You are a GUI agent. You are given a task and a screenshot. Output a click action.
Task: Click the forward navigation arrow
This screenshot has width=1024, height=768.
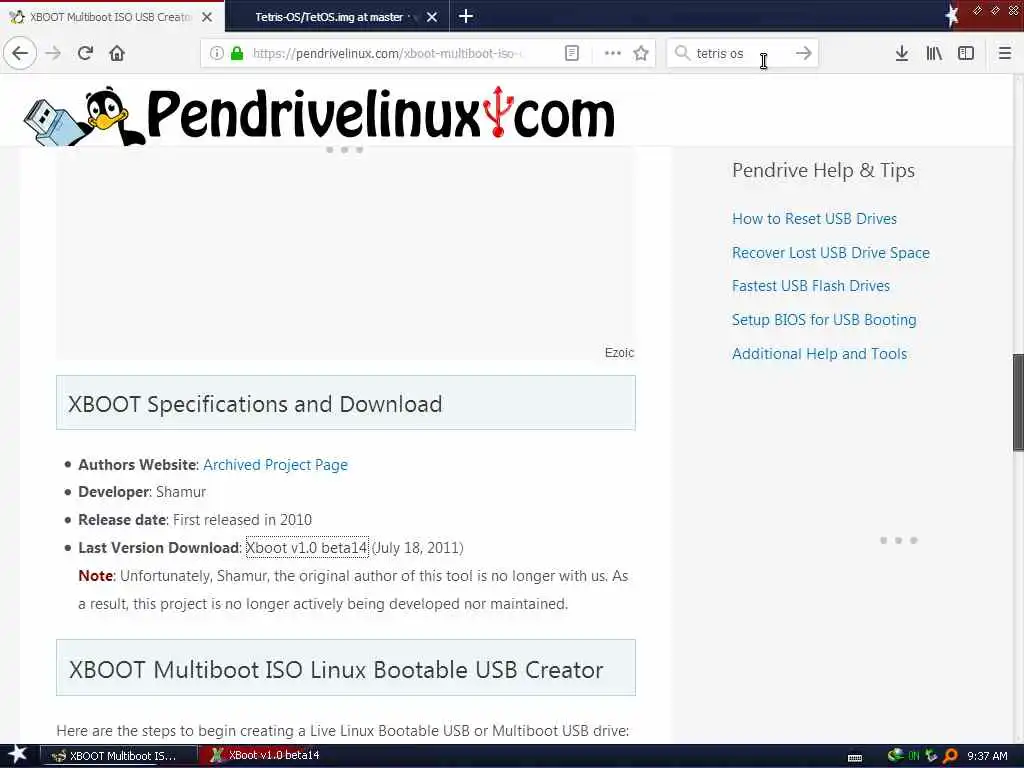point(53,53)
